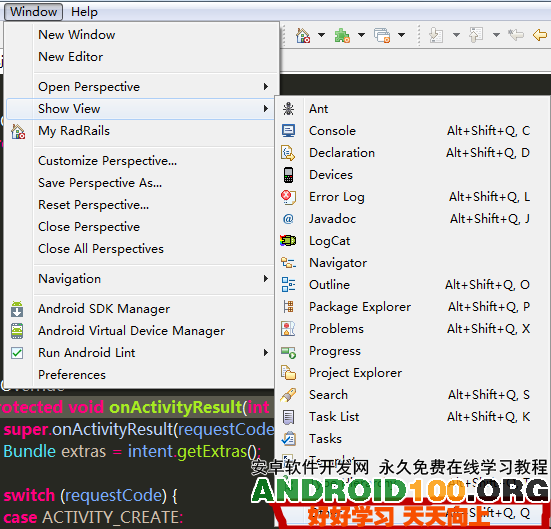The width and height of the screenshot is (551, 529).
Task: Open LogCat view from submenu
Action: point(330,241)
